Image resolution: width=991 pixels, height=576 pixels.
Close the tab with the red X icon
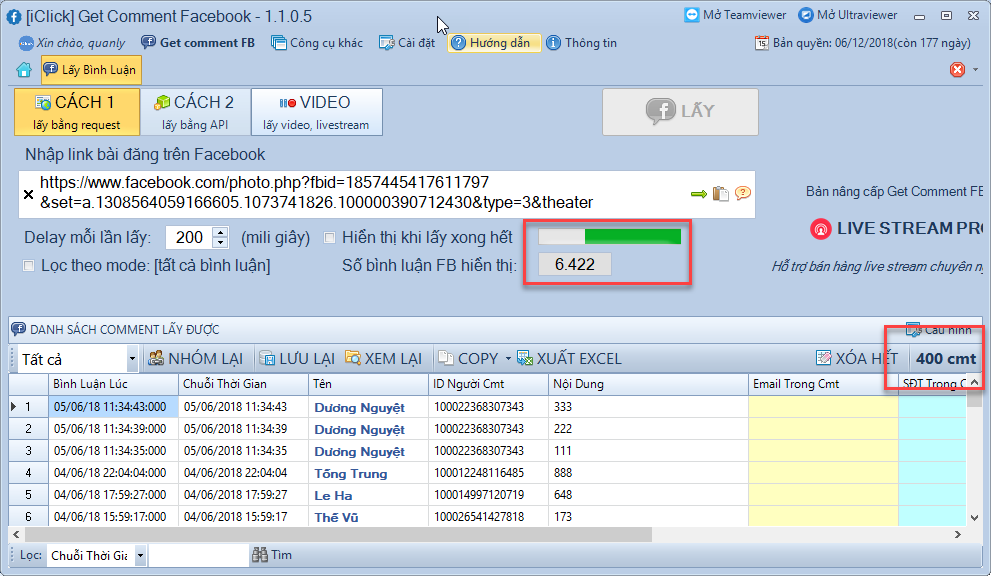(958, 70)
